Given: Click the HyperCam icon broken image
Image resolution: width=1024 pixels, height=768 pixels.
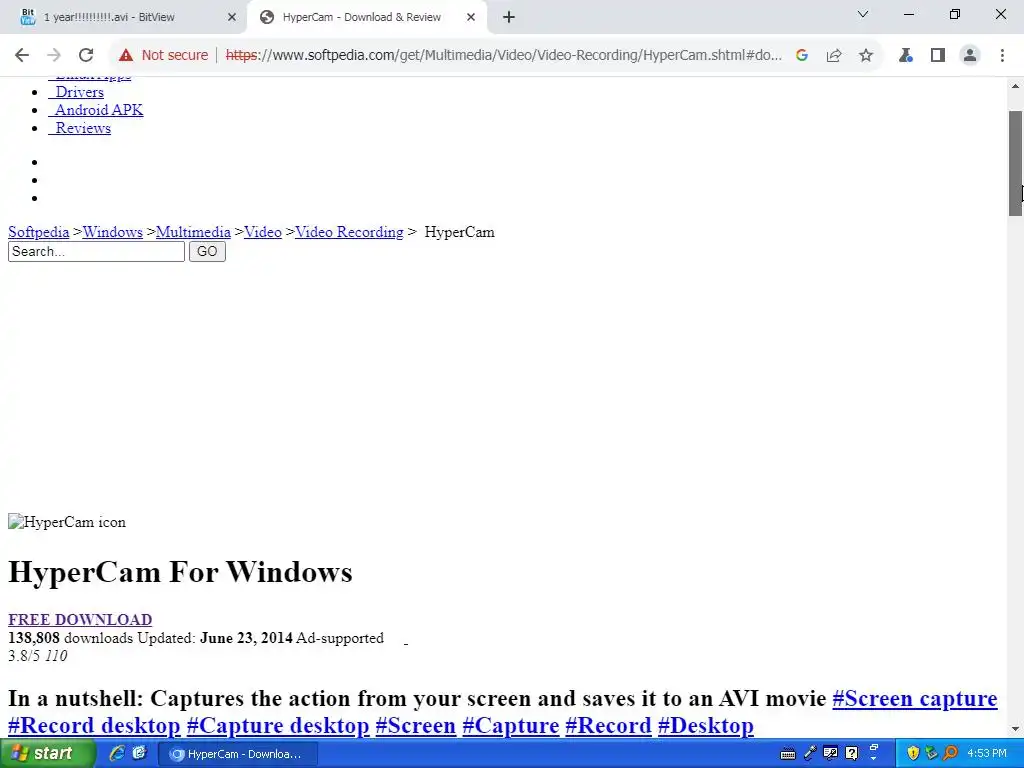Looking at the screenshot, I should (67, 522).
